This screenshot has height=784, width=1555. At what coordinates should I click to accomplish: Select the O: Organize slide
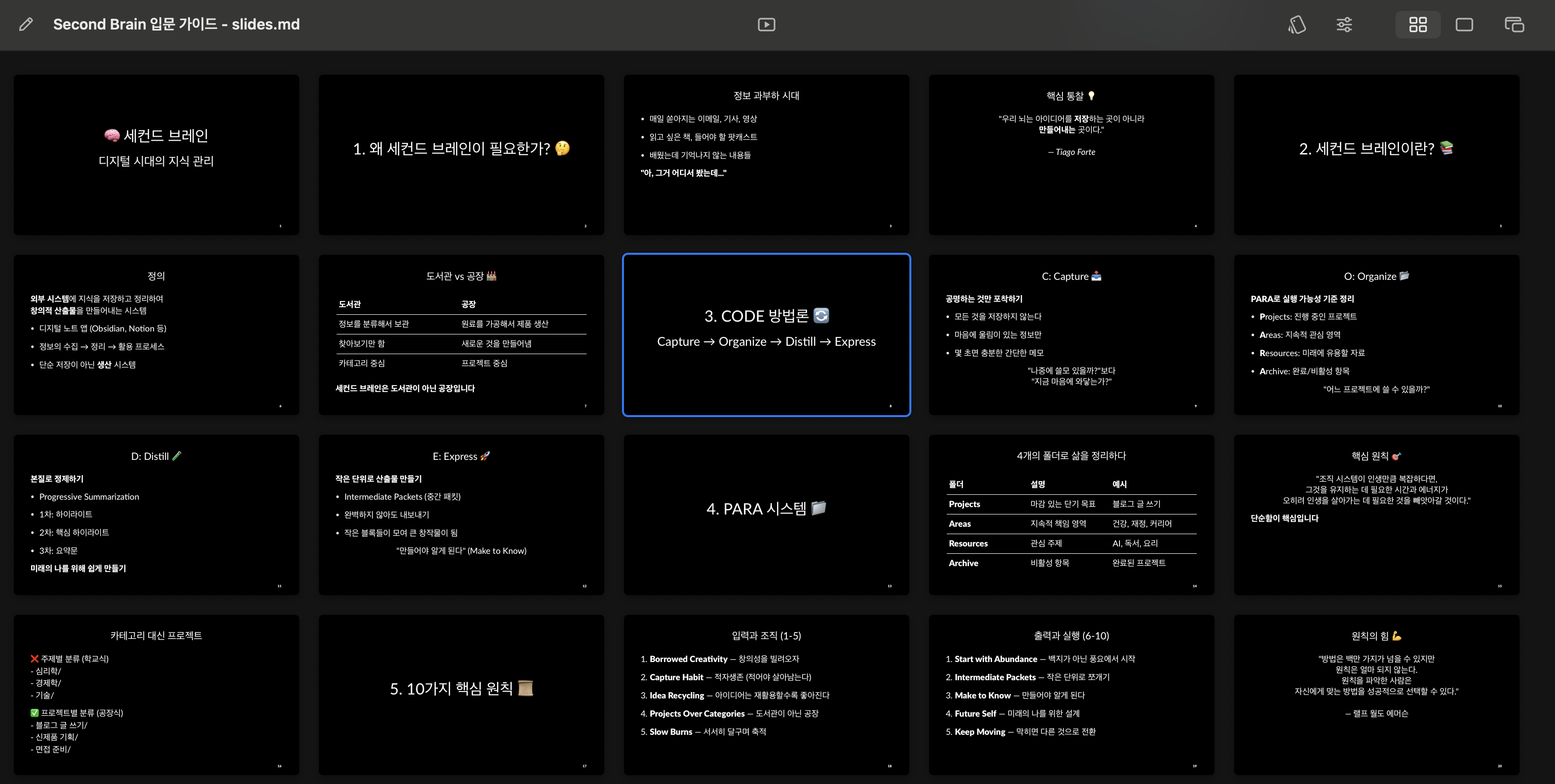point(1376,334)
